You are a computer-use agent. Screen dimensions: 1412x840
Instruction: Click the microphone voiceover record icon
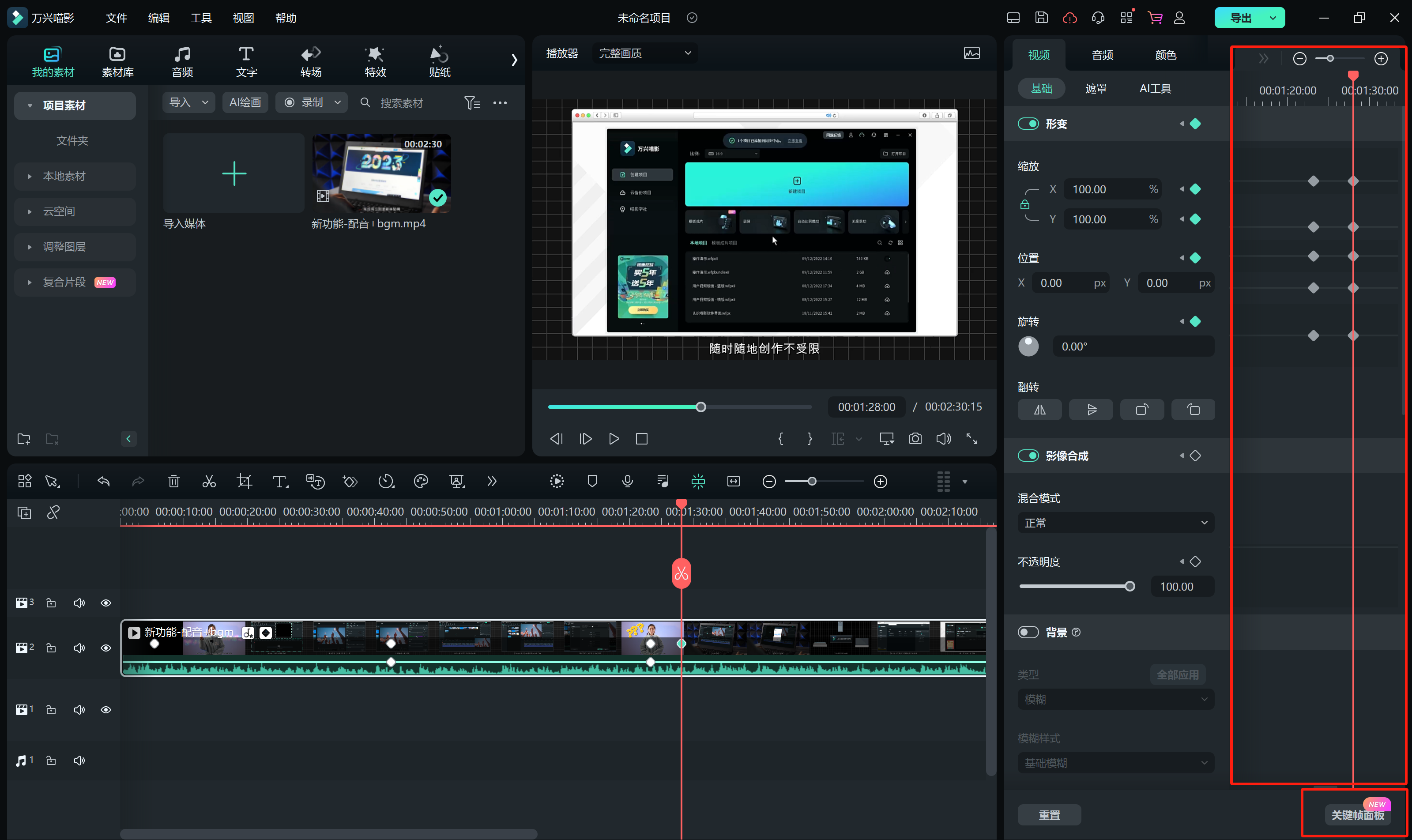(627, 482)
